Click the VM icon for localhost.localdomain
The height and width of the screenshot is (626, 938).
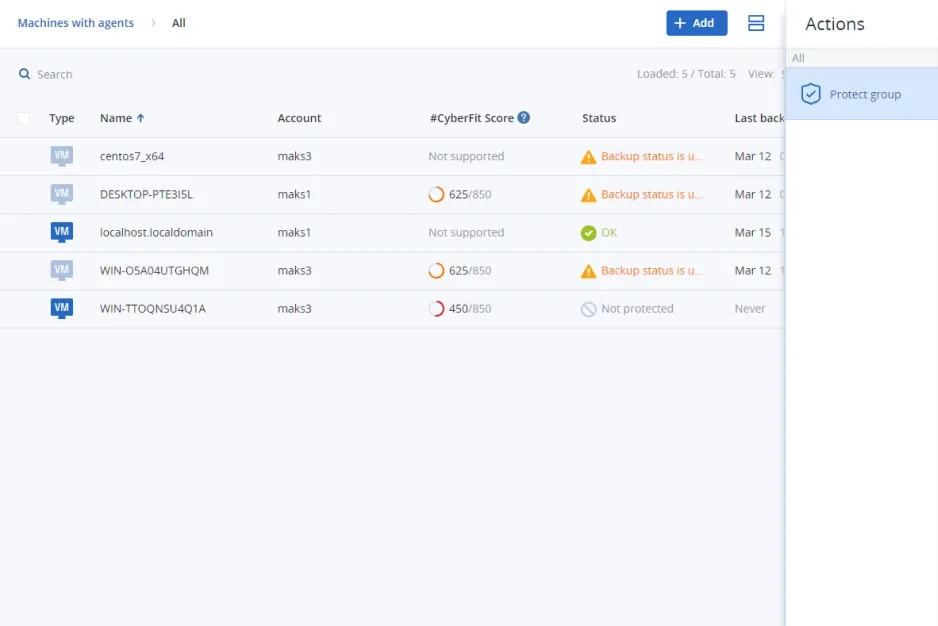[62, 232]
